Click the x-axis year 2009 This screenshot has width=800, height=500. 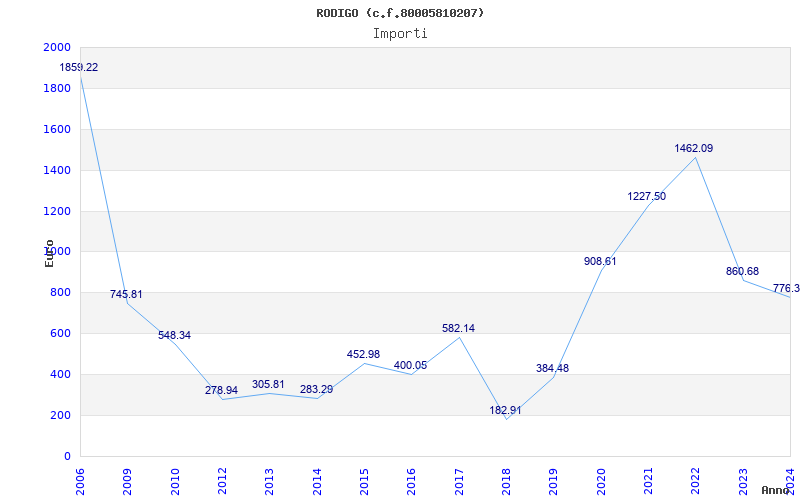click(128, 482)
